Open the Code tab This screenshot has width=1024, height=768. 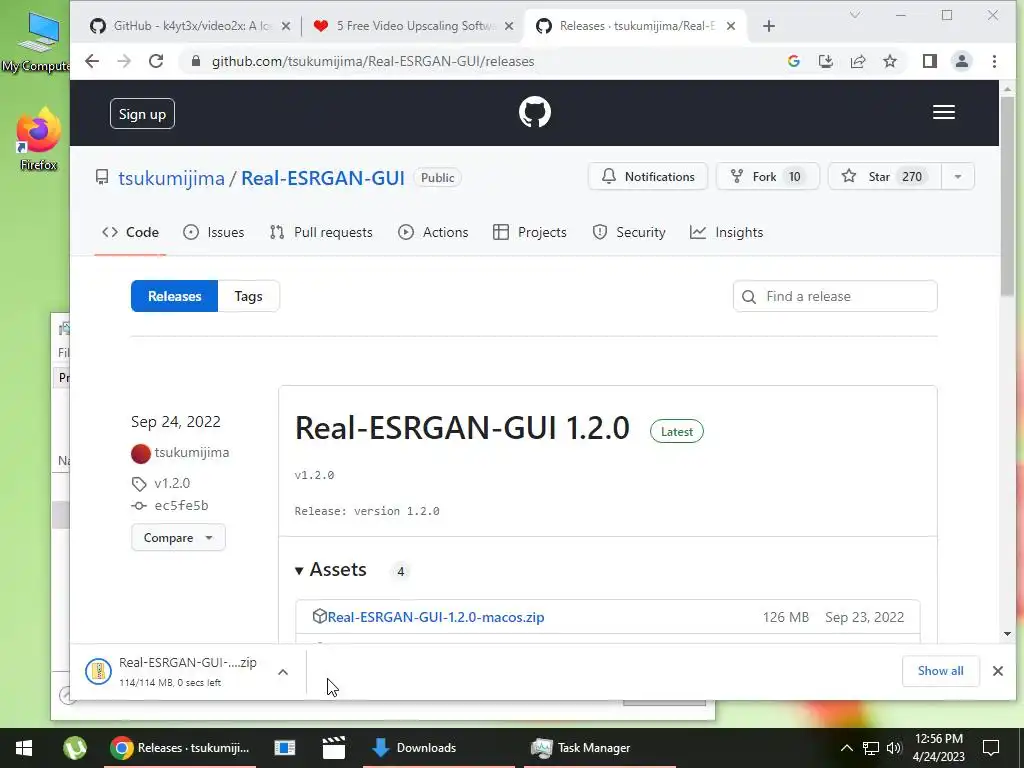pyautogui.click(x=131, y=232)
